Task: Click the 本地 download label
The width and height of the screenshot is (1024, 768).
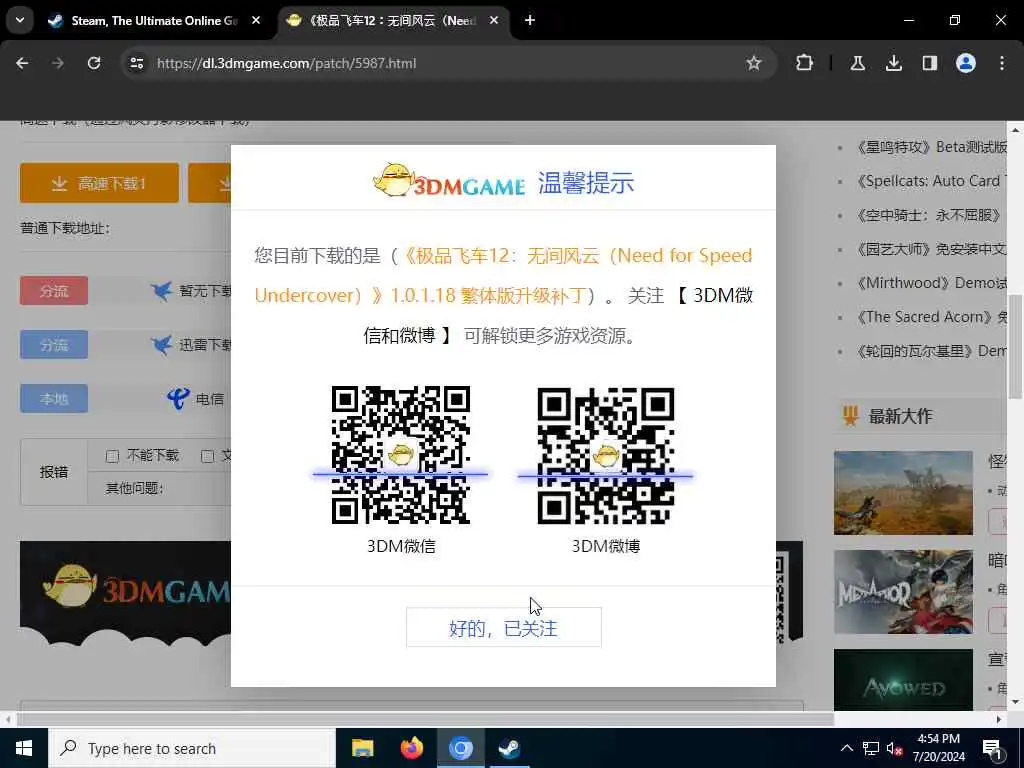Action: tap(54, 398)
